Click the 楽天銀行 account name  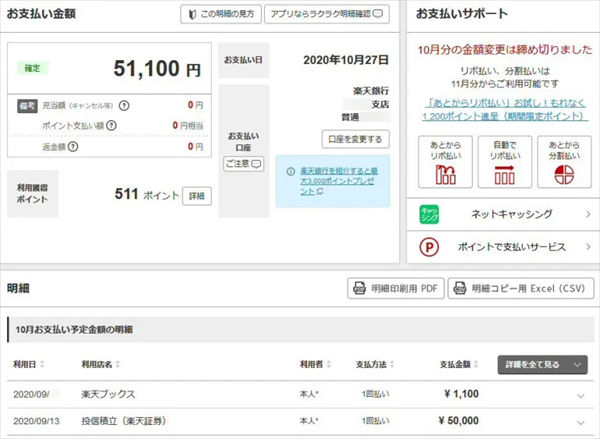point(371,91)
